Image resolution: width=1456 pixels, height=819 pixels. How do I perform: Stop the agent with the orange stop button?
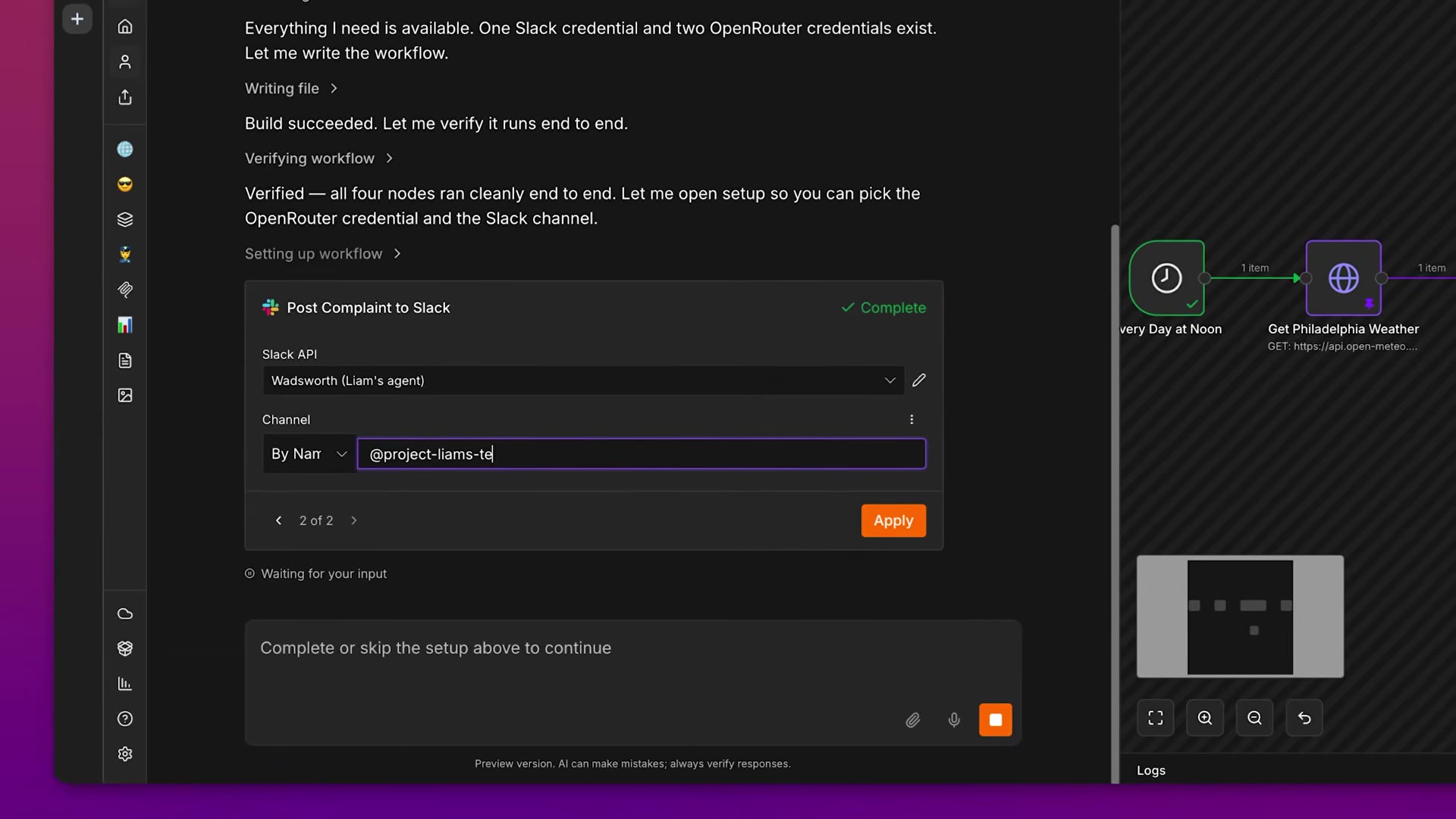point(996,720)
